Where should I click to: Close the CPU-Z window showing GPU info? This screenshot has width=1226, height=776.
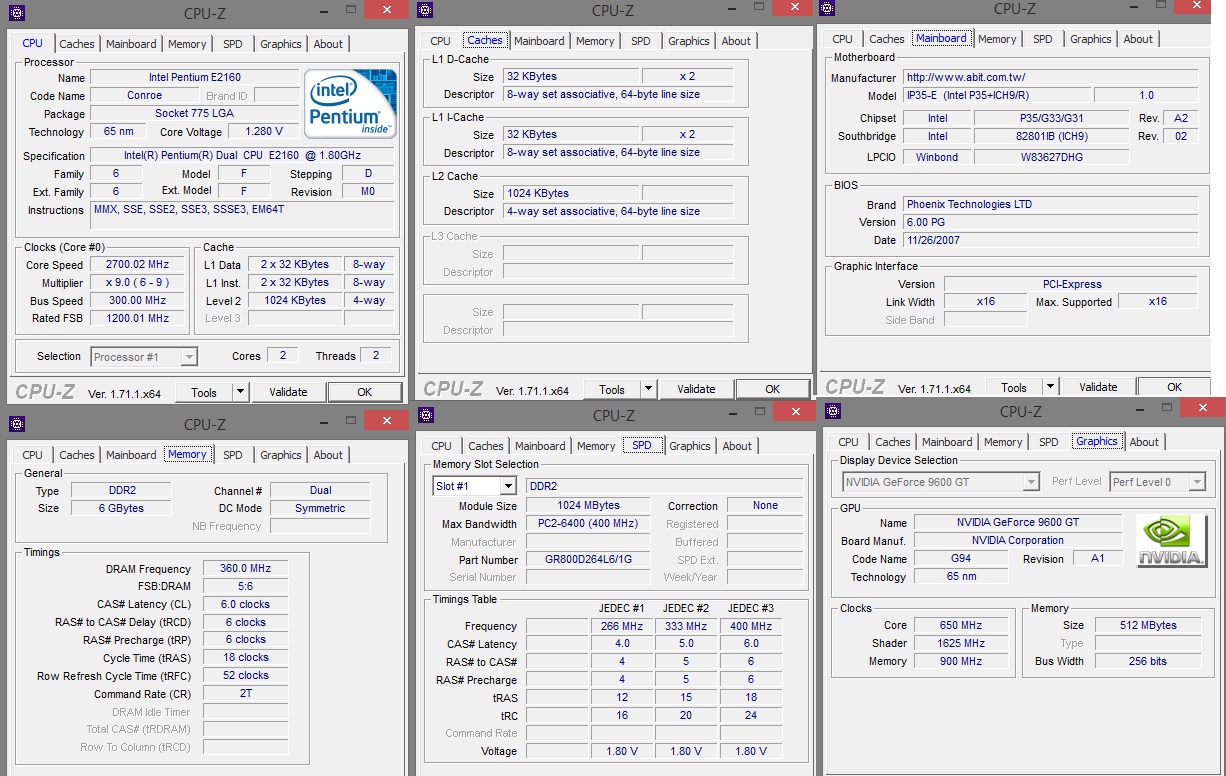pyautogui.click(x=1203, y=406)
